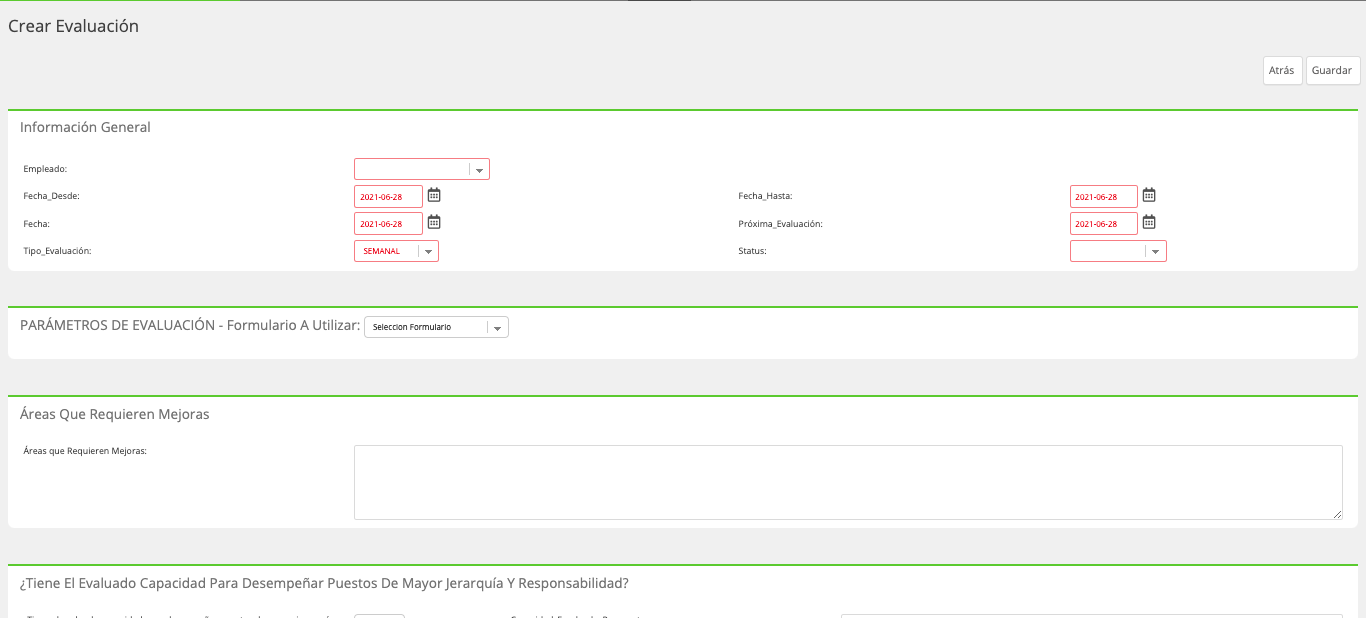1366x618 pixels.
Task: Click the PARÁMETROS DE EVALUACIÓN heading text
Action: 190,325
